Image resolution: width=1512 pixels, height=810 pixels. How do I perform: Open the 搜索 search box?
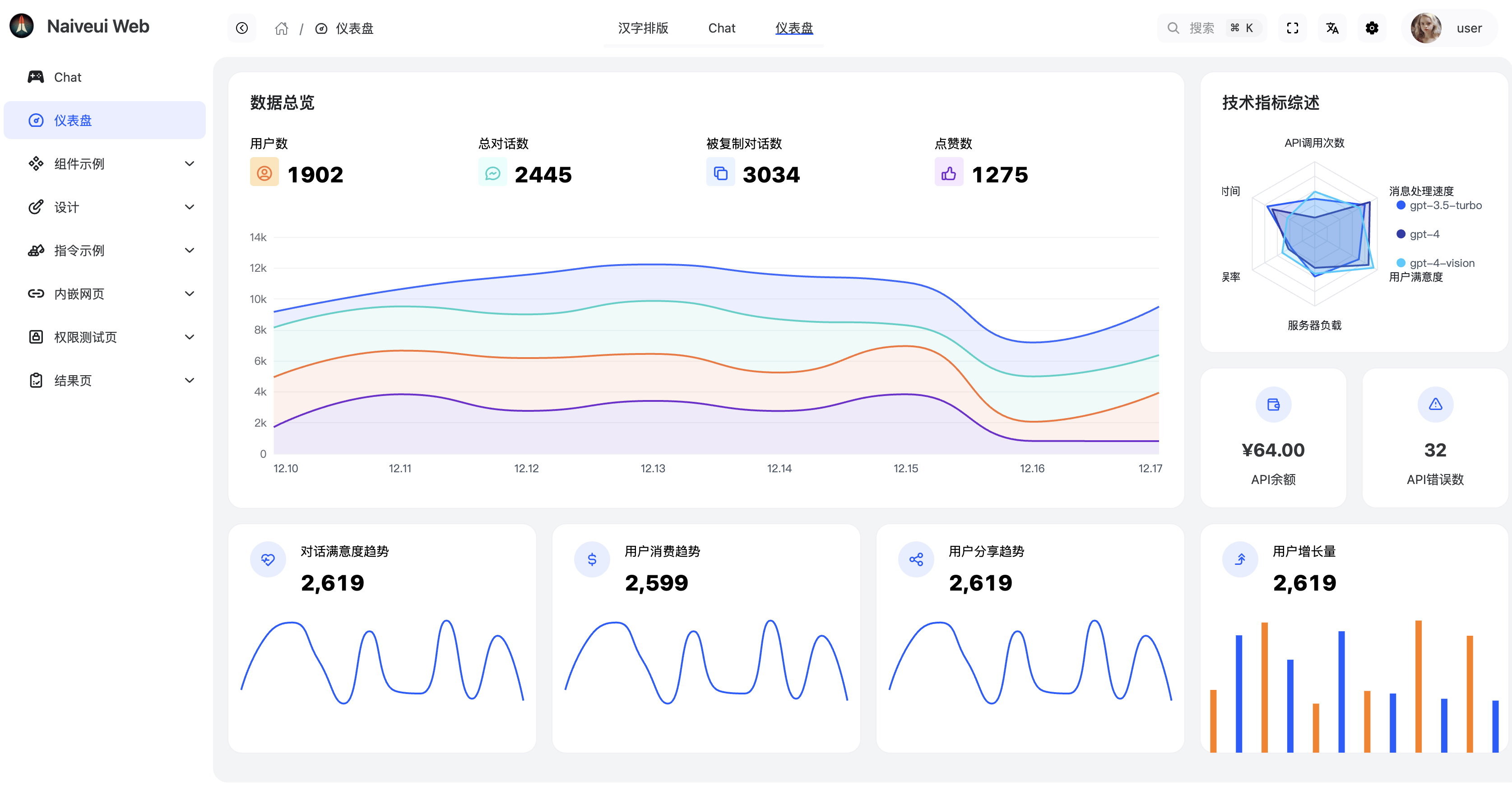coord(1211,28)
